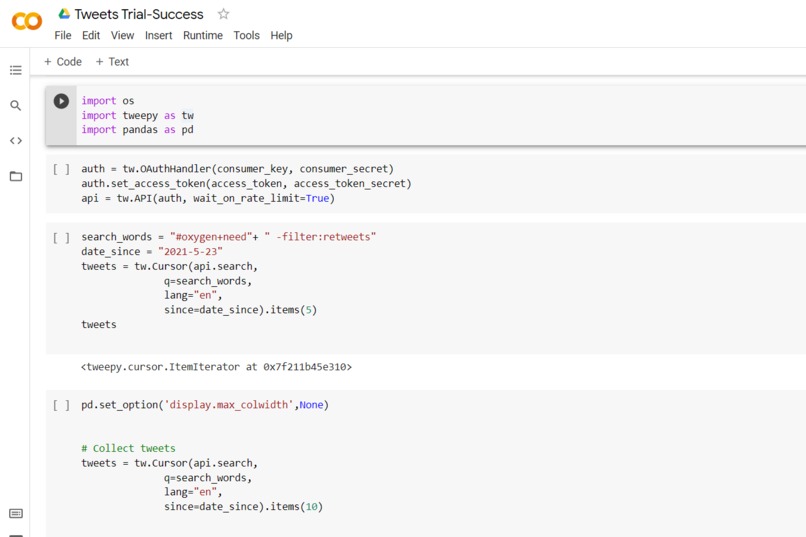
Task: Open the Help menu
Action: (x=281, y=35)
